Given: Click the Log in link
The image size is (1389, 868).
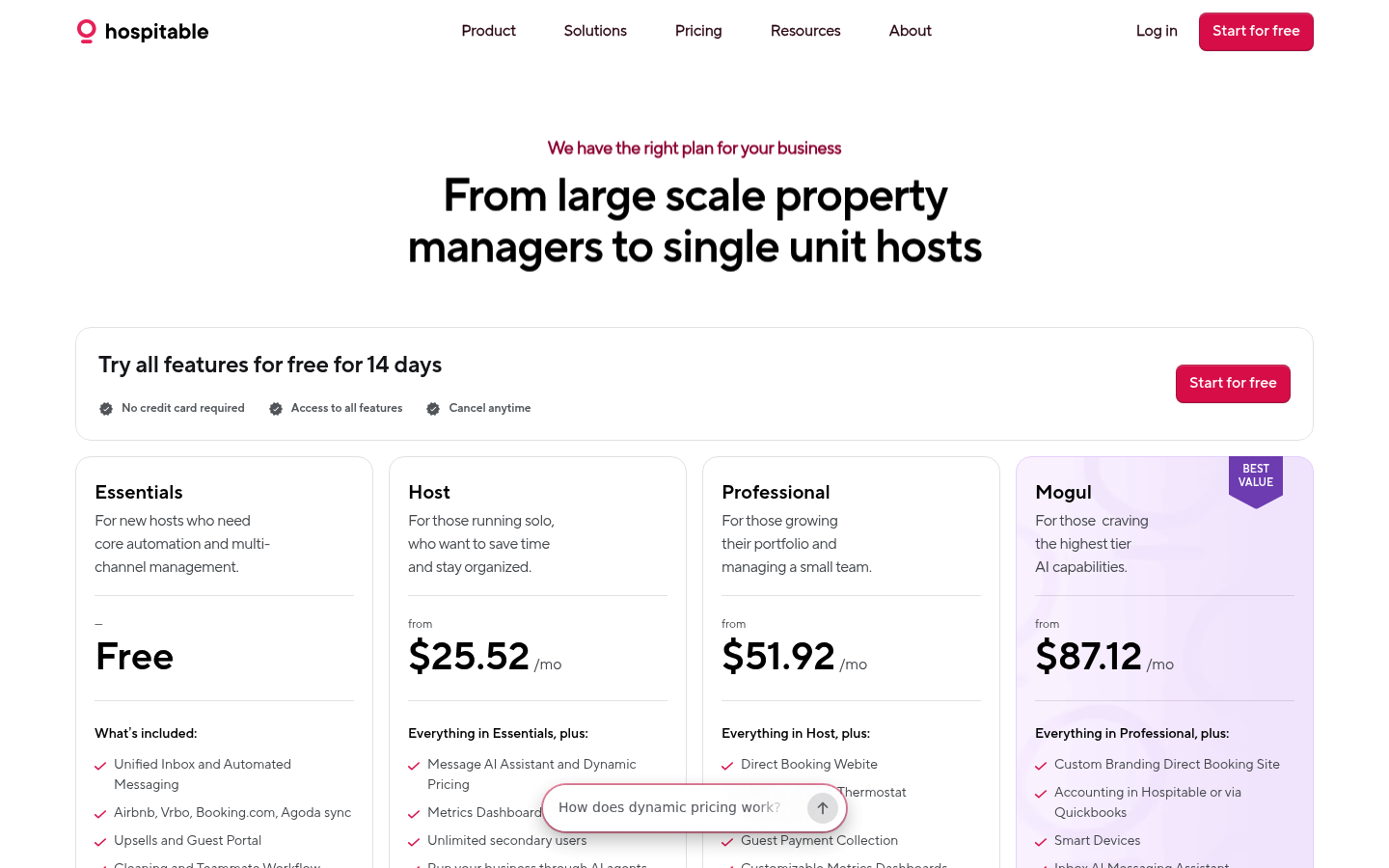Looking at the screenshot, I should 1157,31.
